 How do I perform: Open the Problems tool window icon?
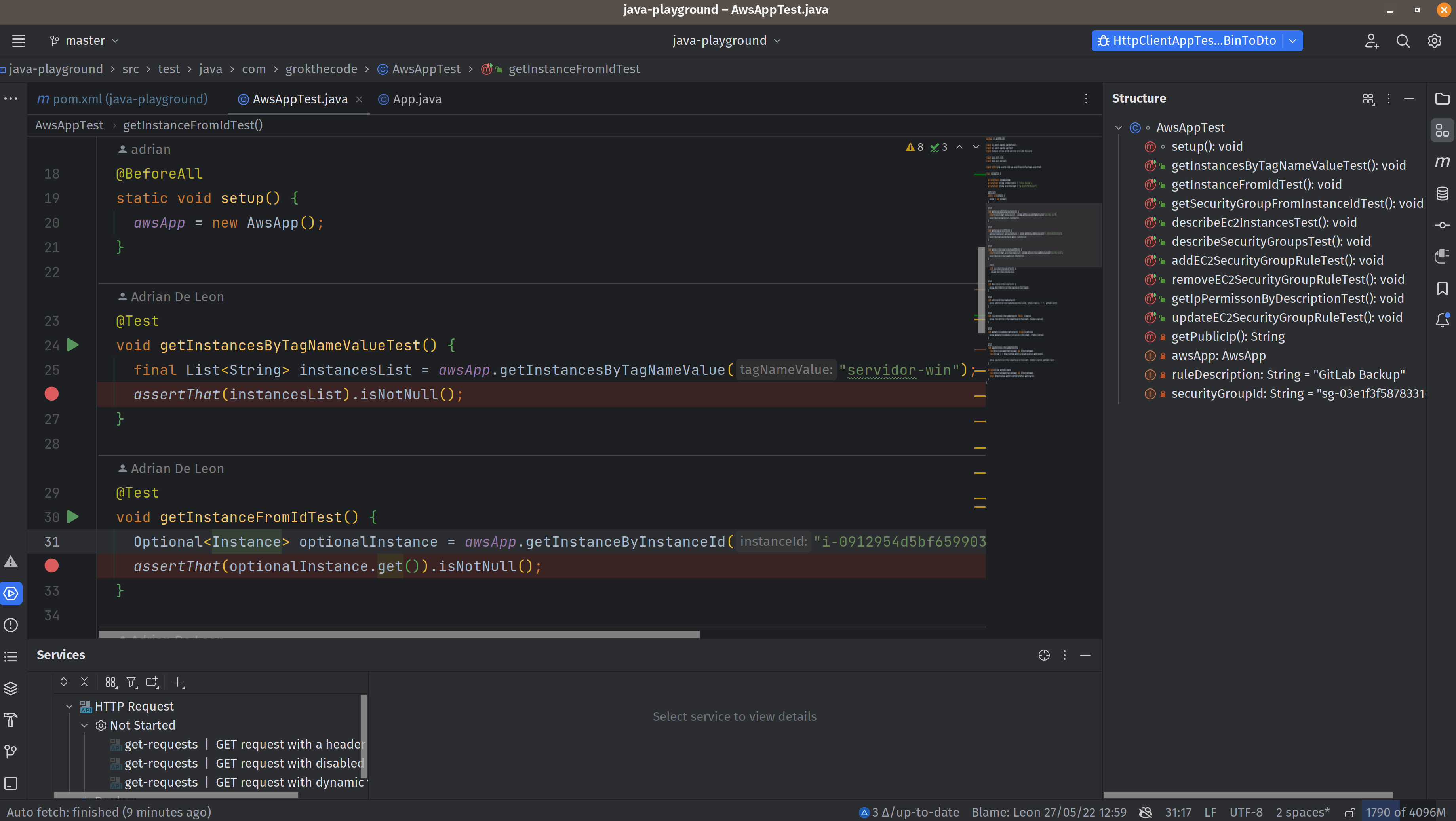[11, 625]
